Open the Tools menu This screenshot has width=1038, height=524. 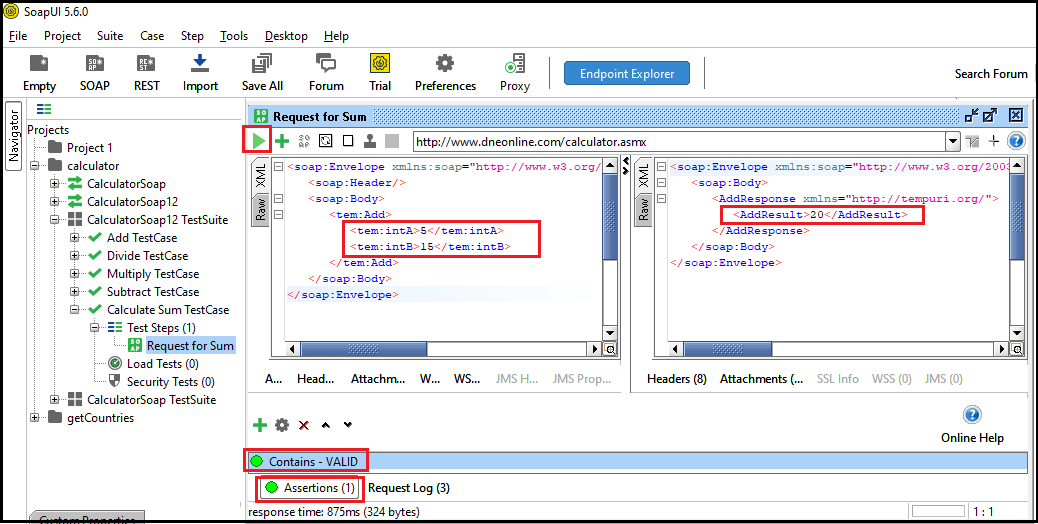(x=234, y=36)
